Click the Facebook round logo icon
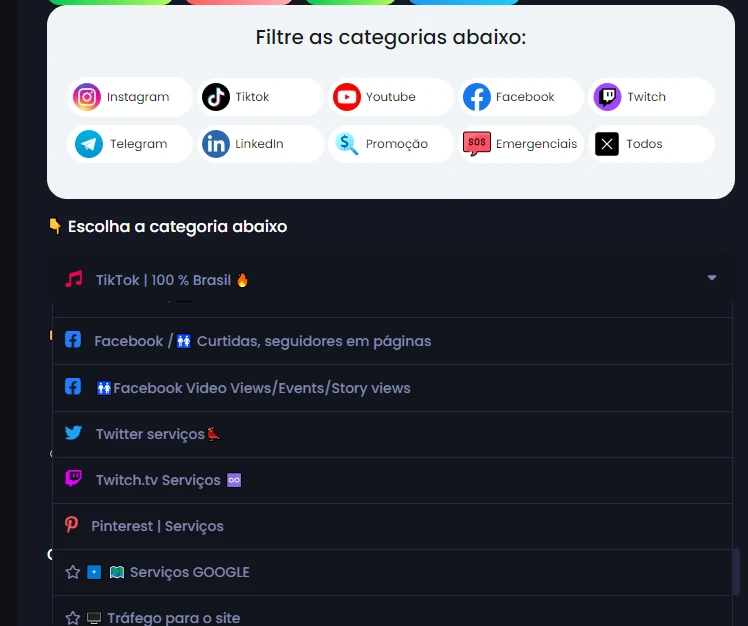Viewport: 748px width, 626px height. 477,97
